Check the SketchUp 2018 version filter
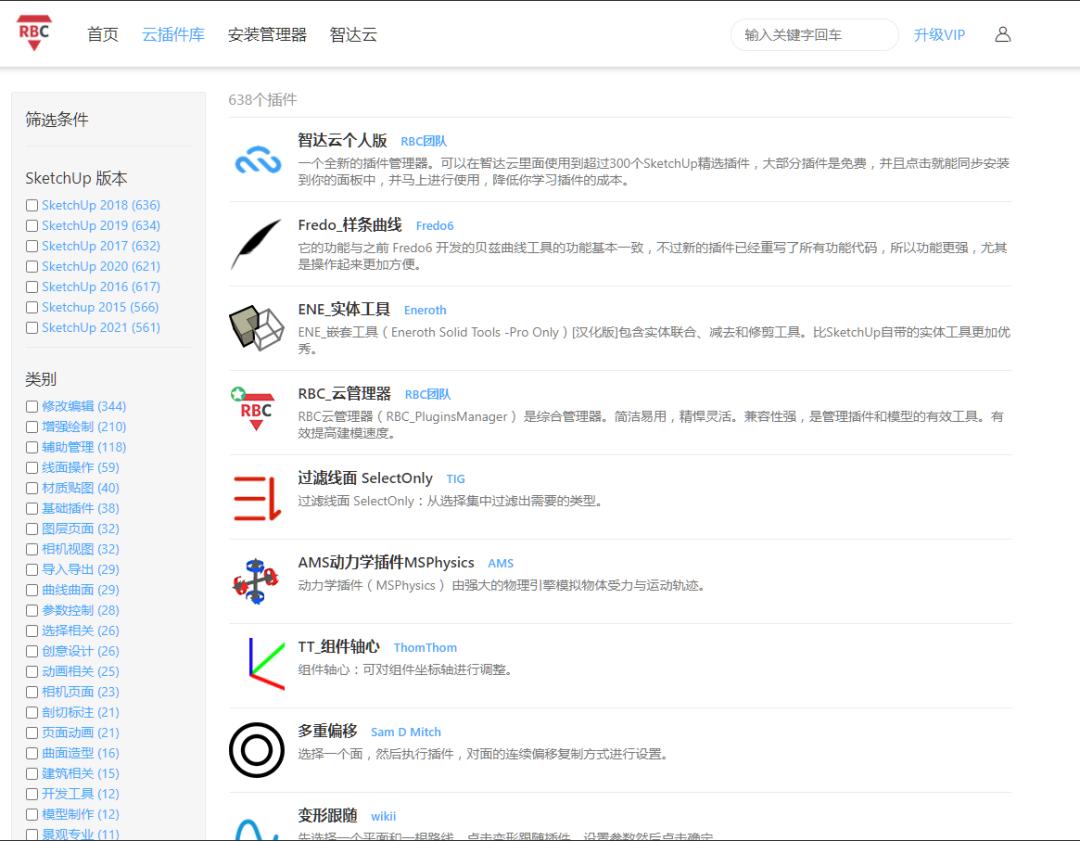Viewport: 1080px width, 841px height. [x=32, y=205]
